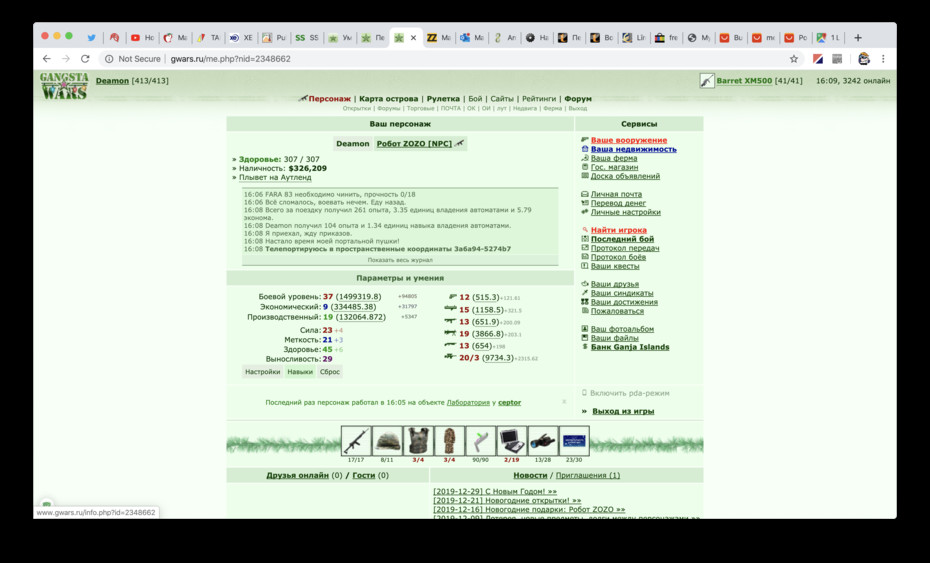The height and width of the screenshot is (563, 930).
Task: Open Гос. магазин link
Action: click(614, 167)
